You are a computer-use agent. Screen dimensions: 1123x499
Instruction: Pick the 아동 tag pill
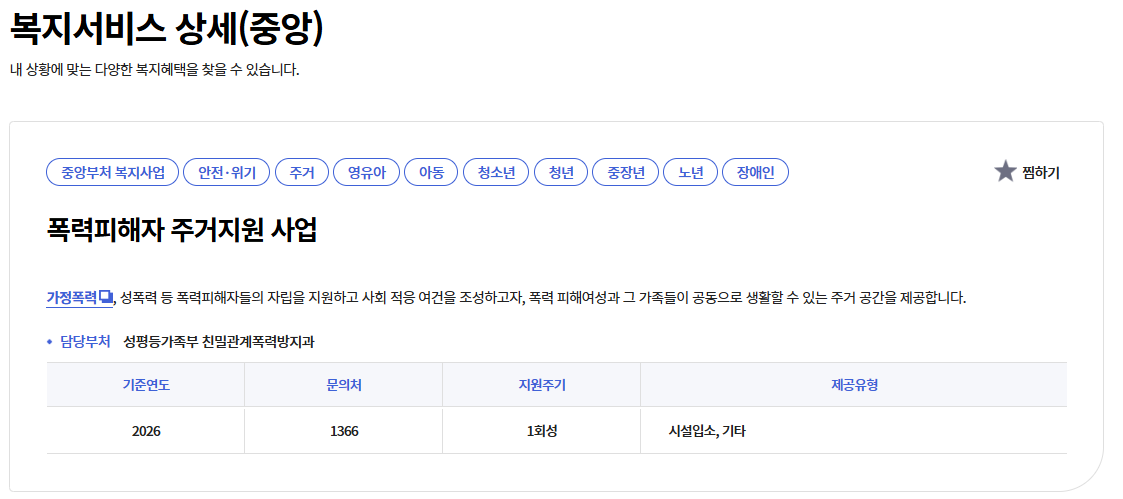coord(431,173)
